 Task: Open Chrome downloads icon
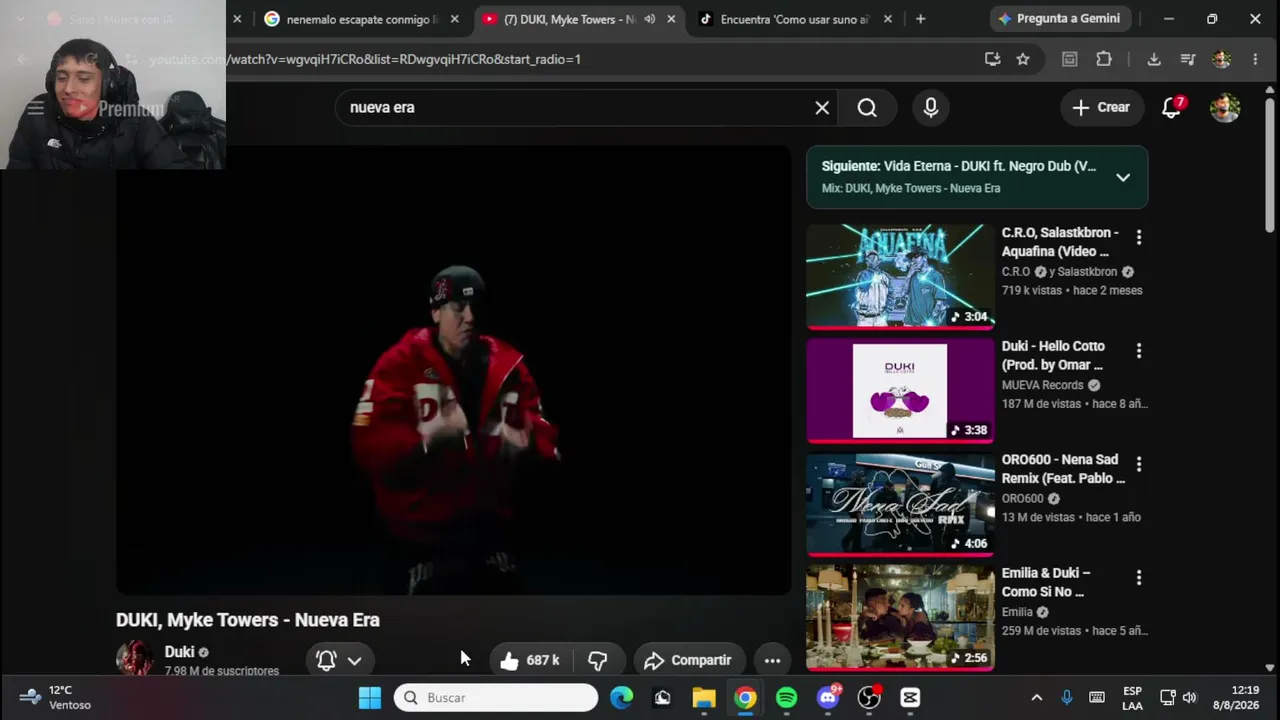pyautogui.click(x=1154, y=59)
